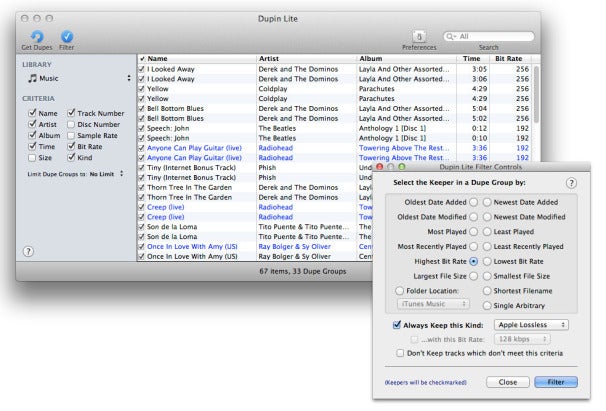Click the magnifier icon in the search field
606x411 pixels.
click(x=450, y=36)
